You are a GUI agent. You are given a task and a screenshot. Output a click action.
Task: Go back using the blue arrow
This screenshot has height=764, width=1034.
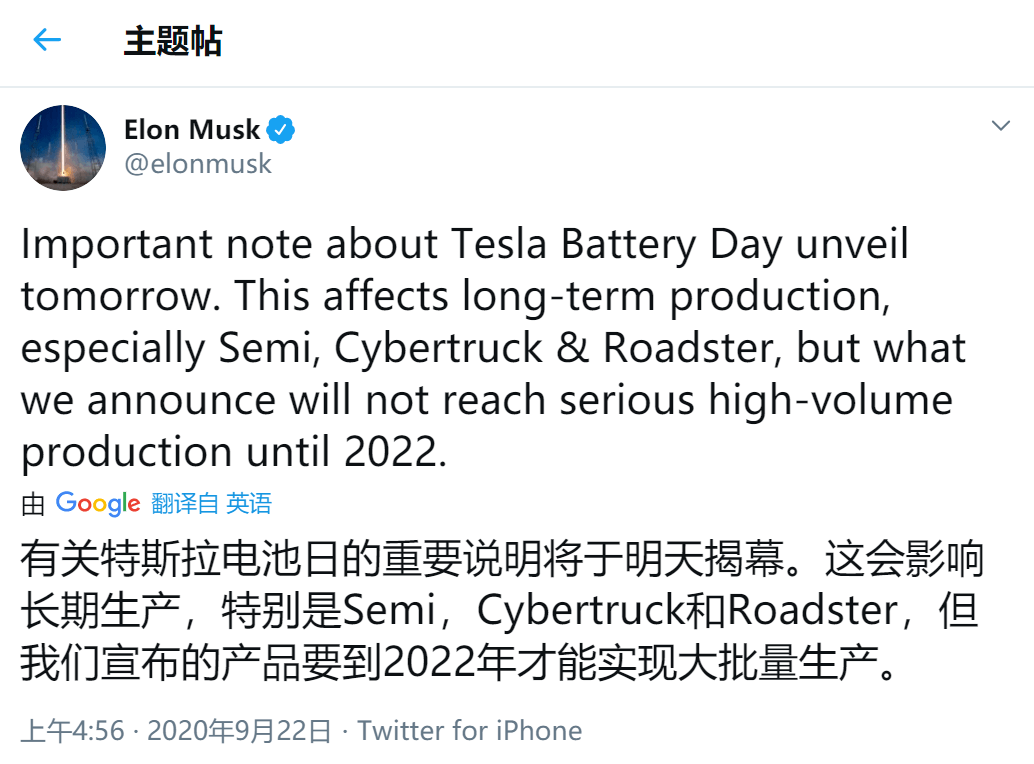click(47, 40)
